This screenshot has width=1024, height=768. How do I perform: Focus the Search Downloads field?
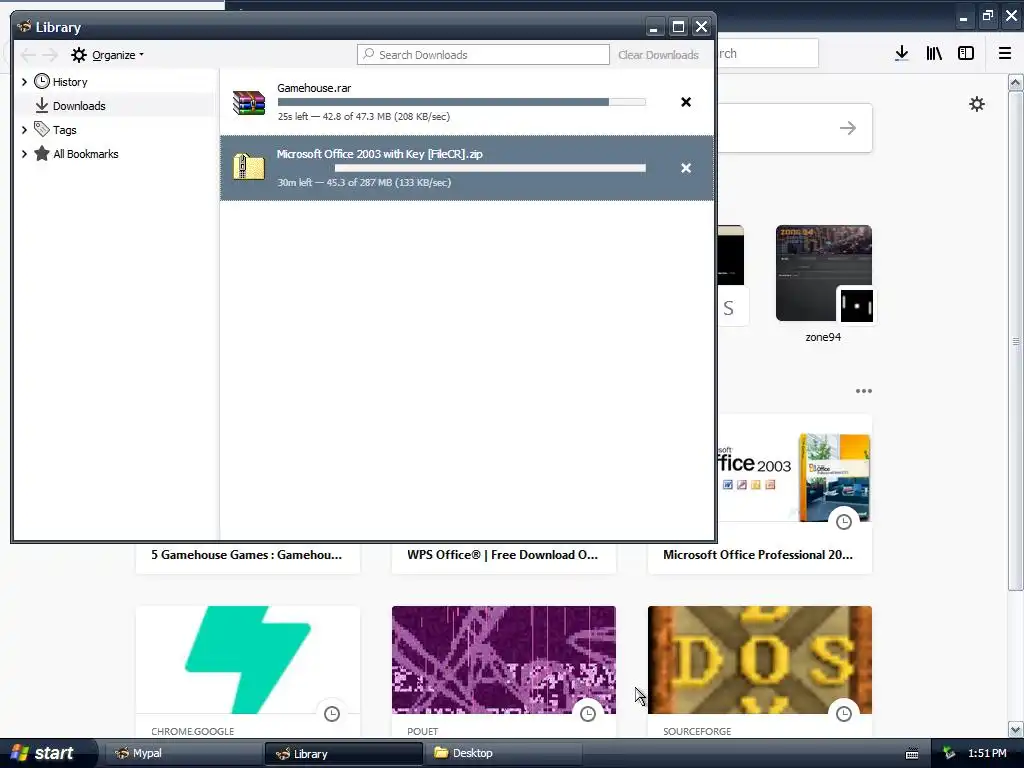point(483,55)
